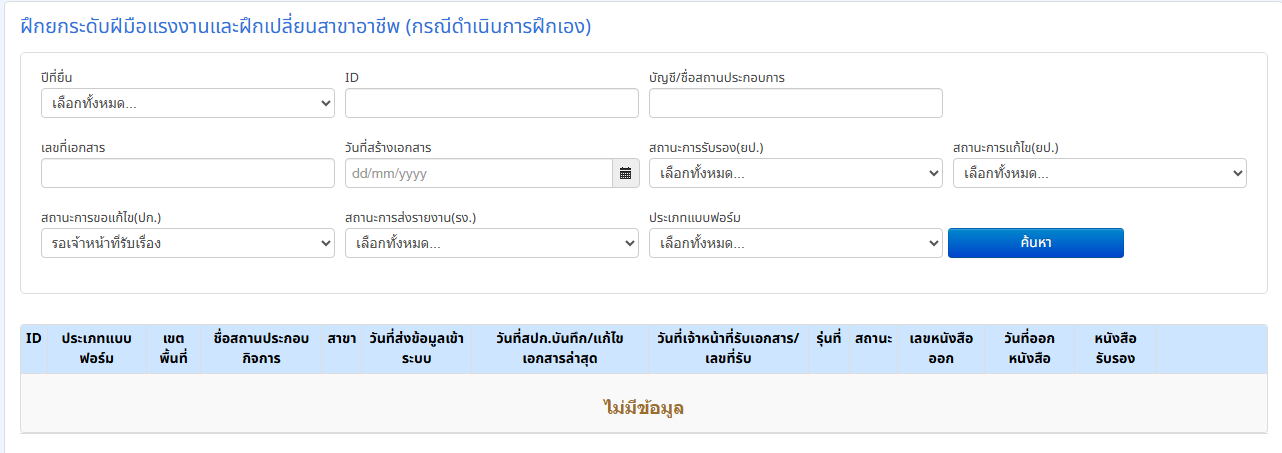Click the ค้นหา search button
The image size is (1282, 453).
(1035, 243)
